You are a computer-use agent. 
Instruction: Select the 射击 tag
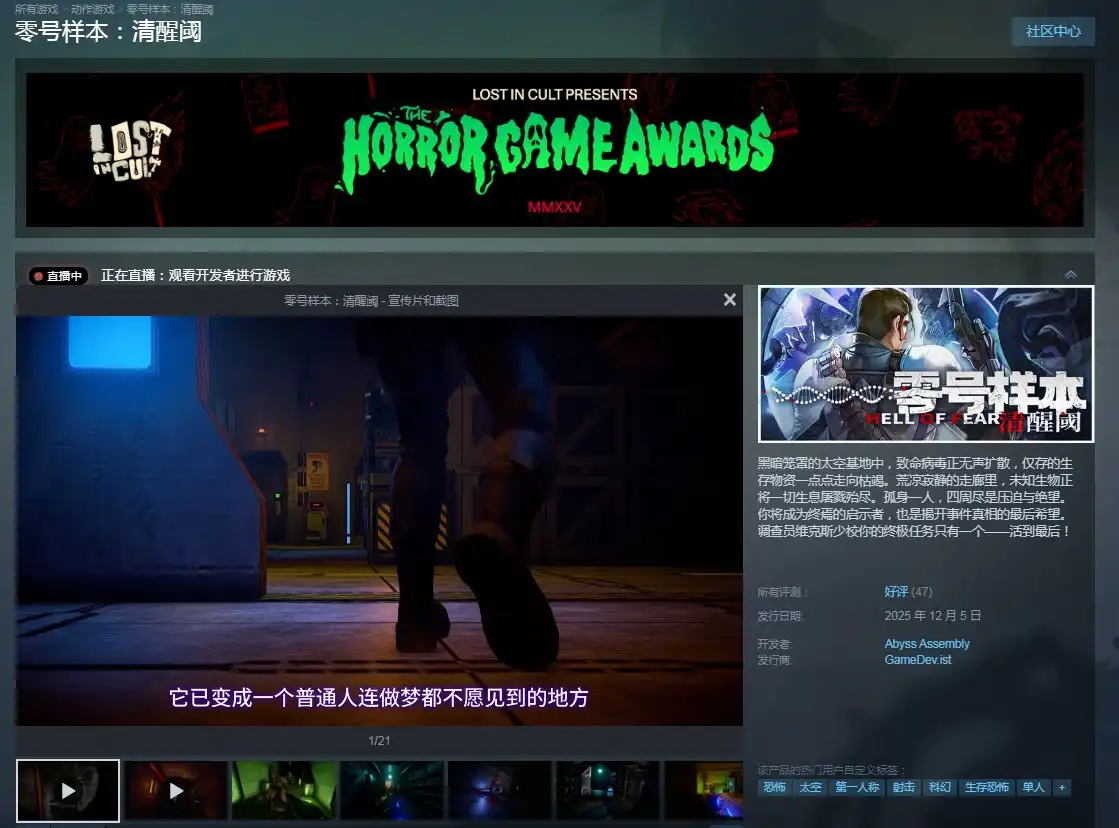pyautogui.click(x=903, y=787)
